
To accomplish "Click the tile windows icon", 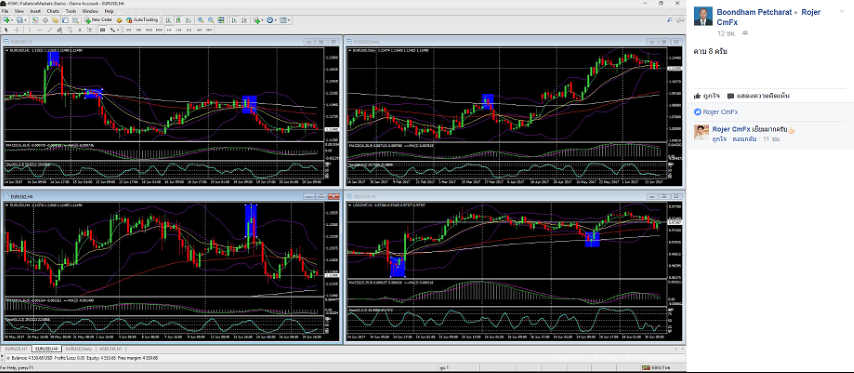I will 221,20.
